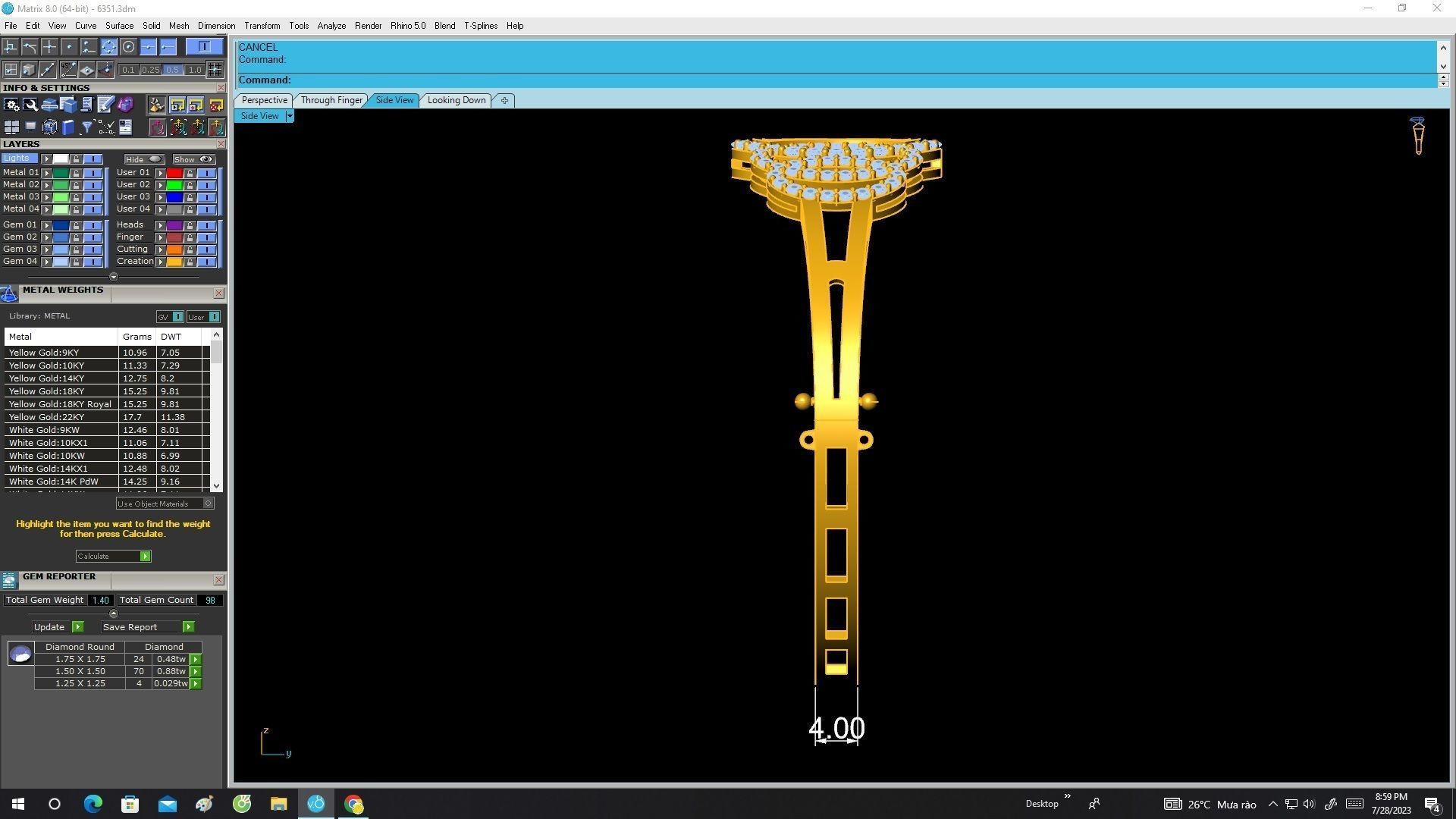Click the notes pencil document icon
This screenshot has width=1456, height=819.
(106, 105)
